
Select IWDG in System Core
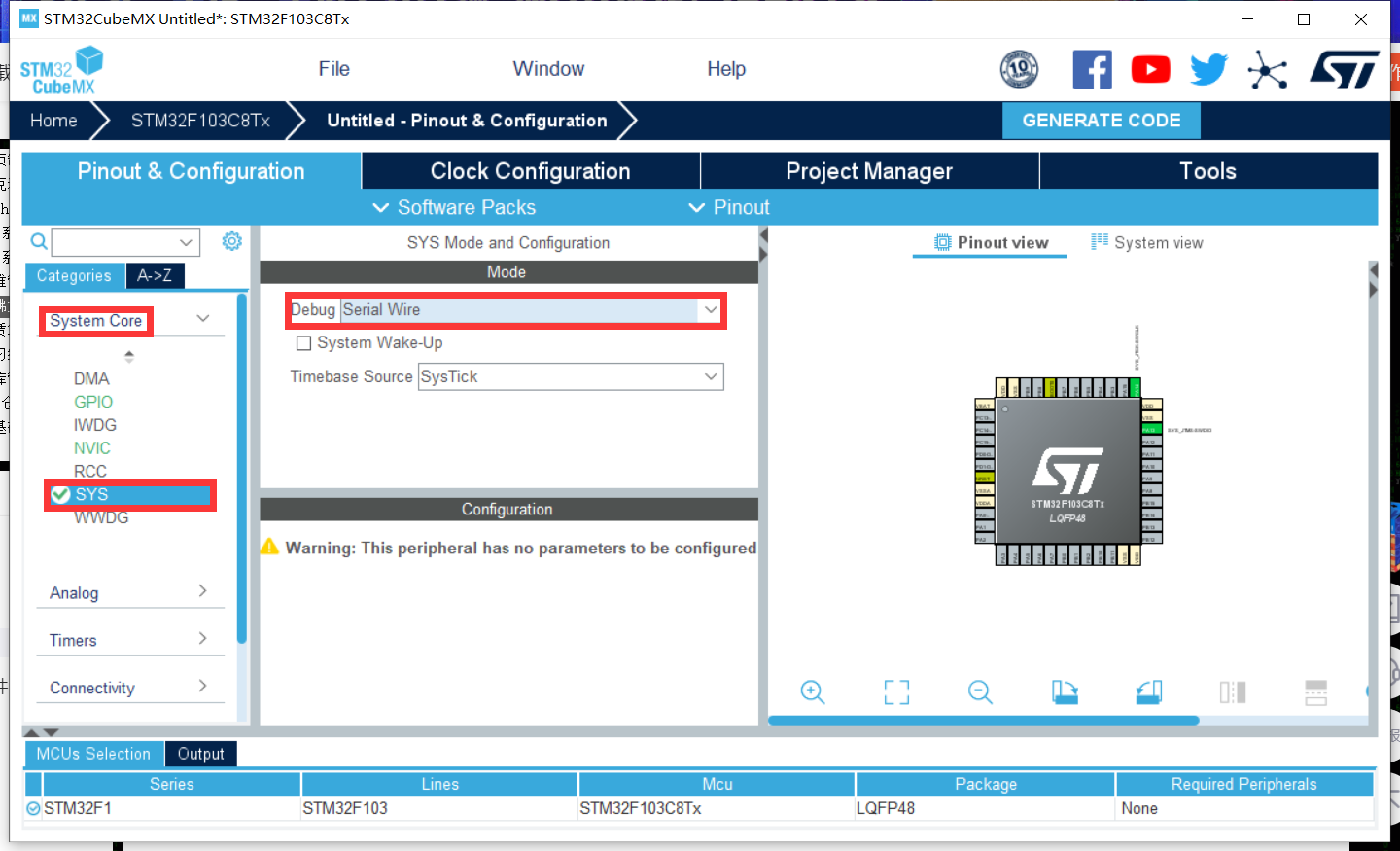click(x=95, y=425)
